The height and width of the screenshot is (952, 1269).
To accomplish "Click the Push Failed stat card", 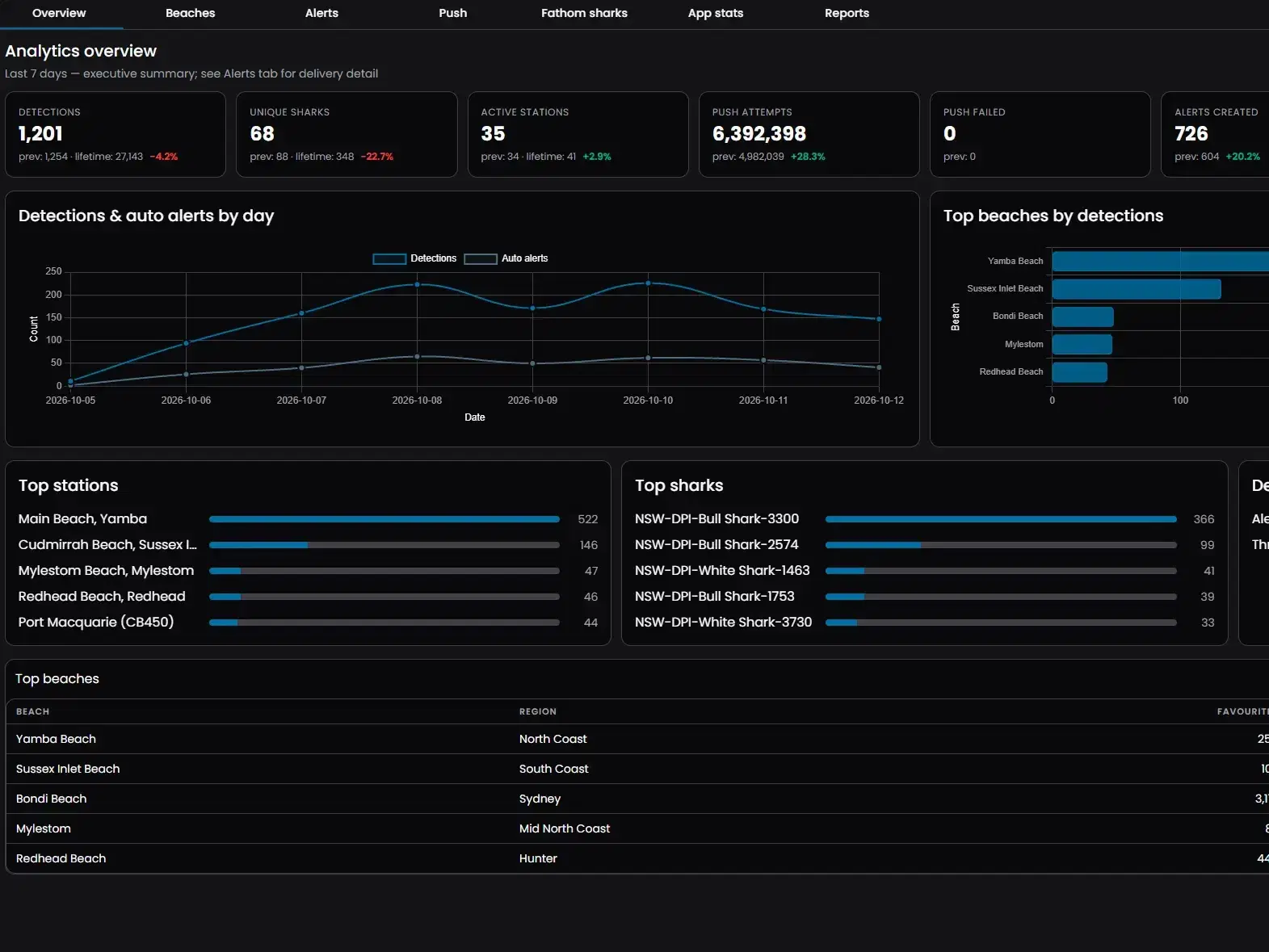I will coord(1040,134).
